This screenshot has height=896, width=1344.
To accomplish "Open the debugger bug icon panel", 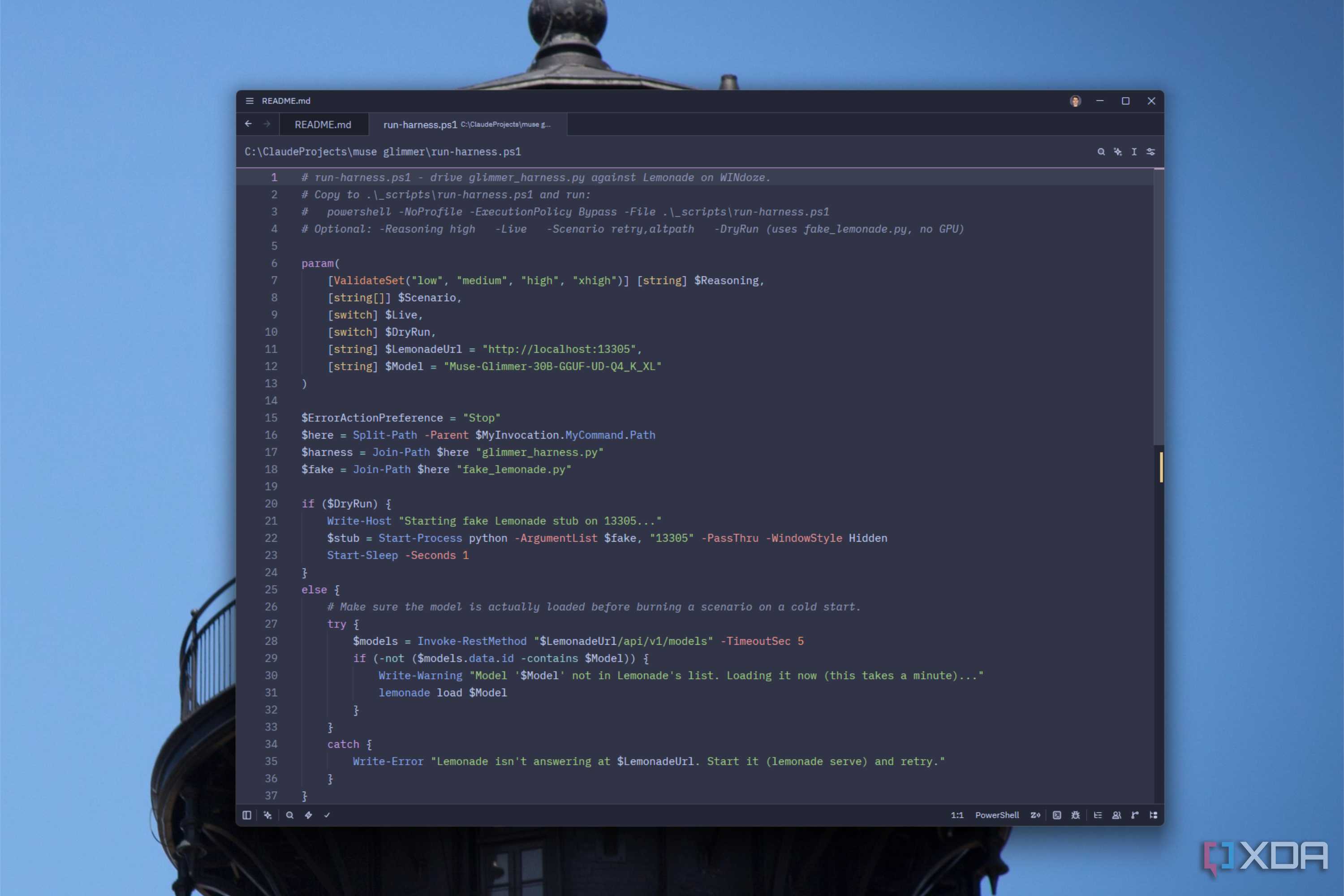I will [x=1076, y=815].
